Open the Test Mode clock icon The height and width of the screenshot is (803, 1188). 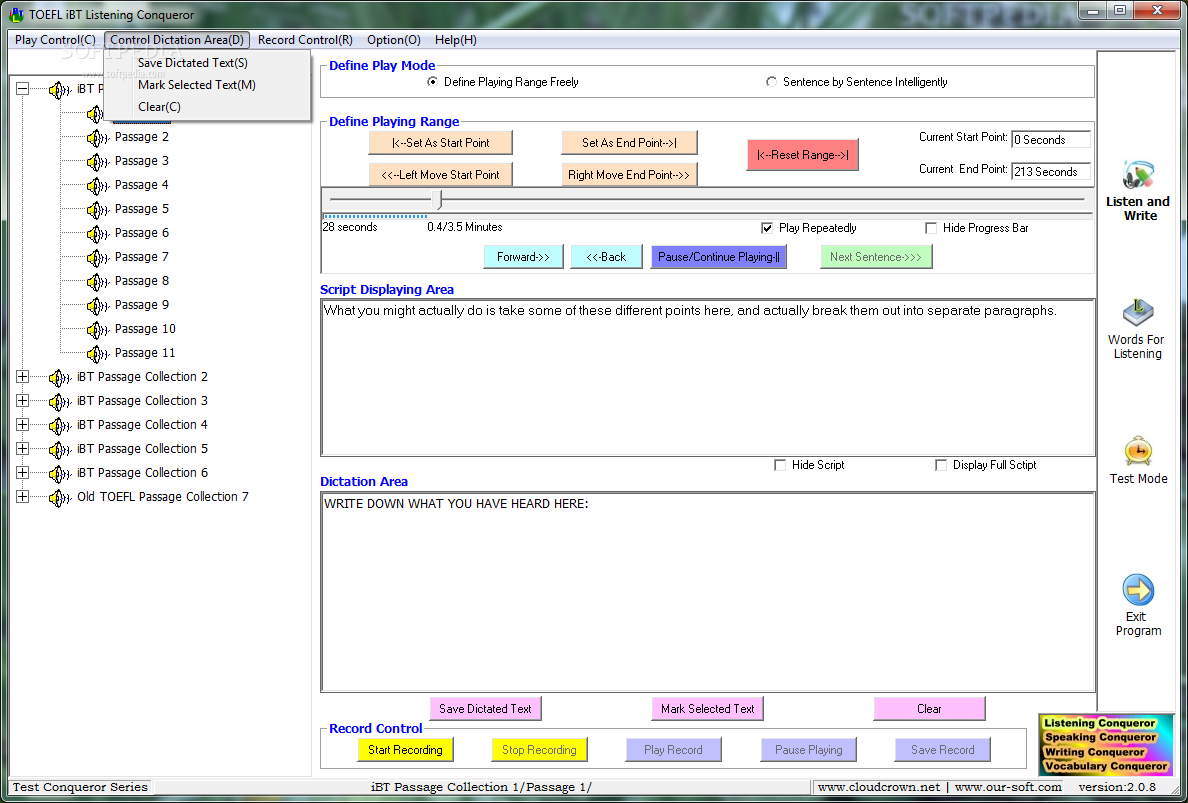click(1138, 451)
